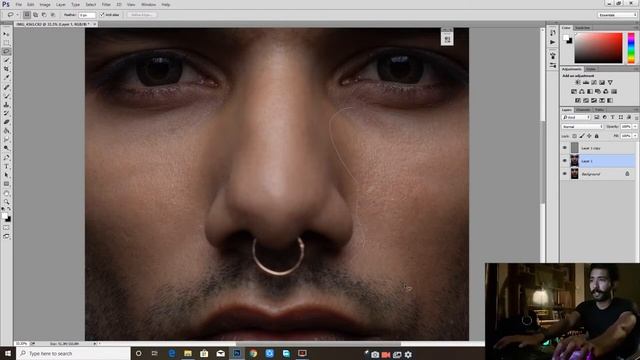The height and width of the screenshot is (360, 640).
Task: Click the rainbow hue slider strip
Action: click(631, 48)
